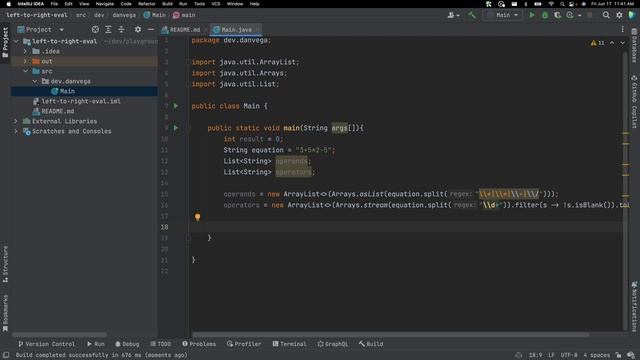The width and height of the screenshot is (640, 360).
Task: Hide the Project tool window with the minus icon
Action: click(x=151, y=29)
